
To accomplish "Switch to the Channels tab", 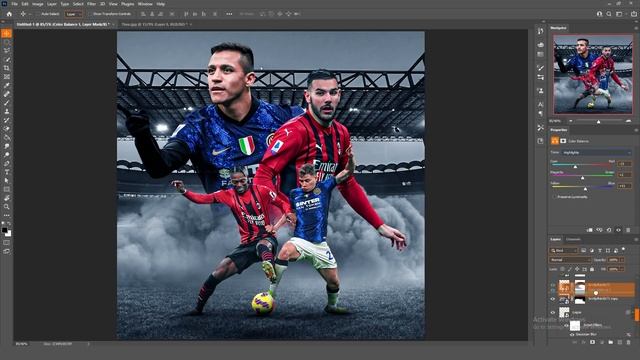I will 573,240.
